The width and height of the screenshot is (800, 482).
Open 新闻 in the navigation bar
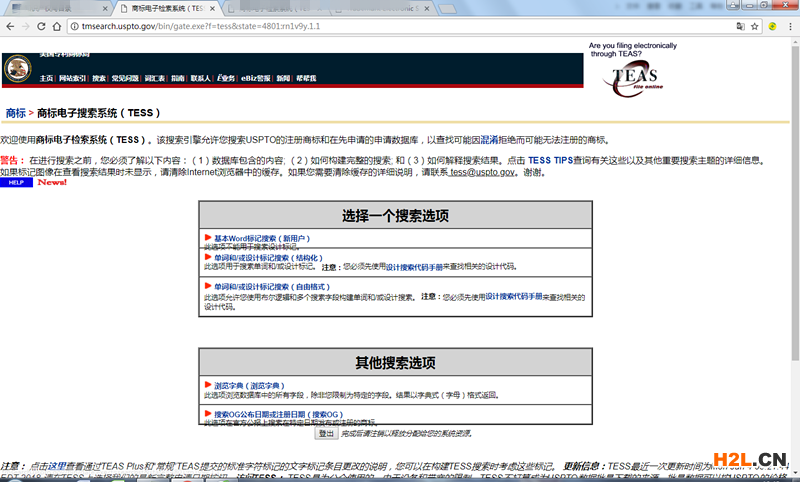(x=283, y=78)
